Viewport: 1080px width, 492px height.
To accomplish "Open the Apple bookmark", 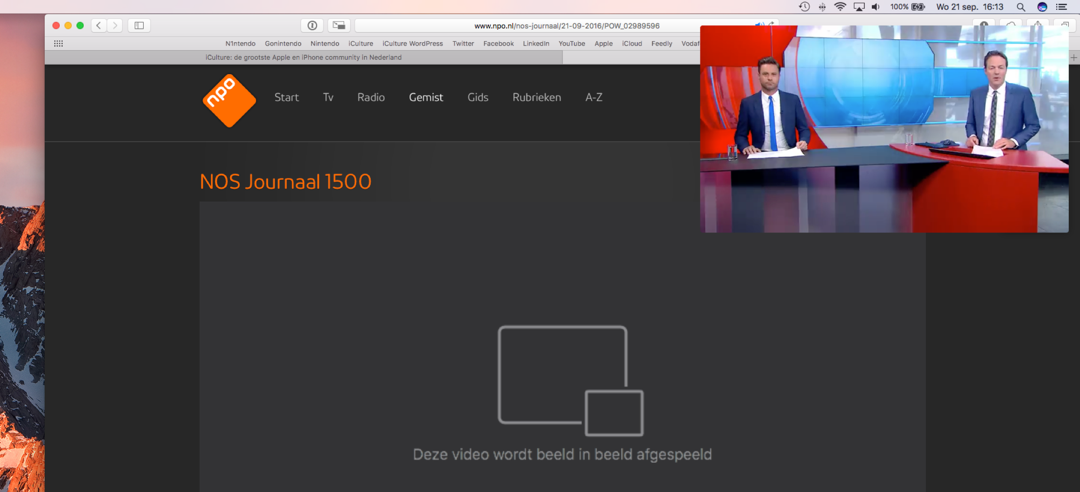I will click(x=603, y=43).
